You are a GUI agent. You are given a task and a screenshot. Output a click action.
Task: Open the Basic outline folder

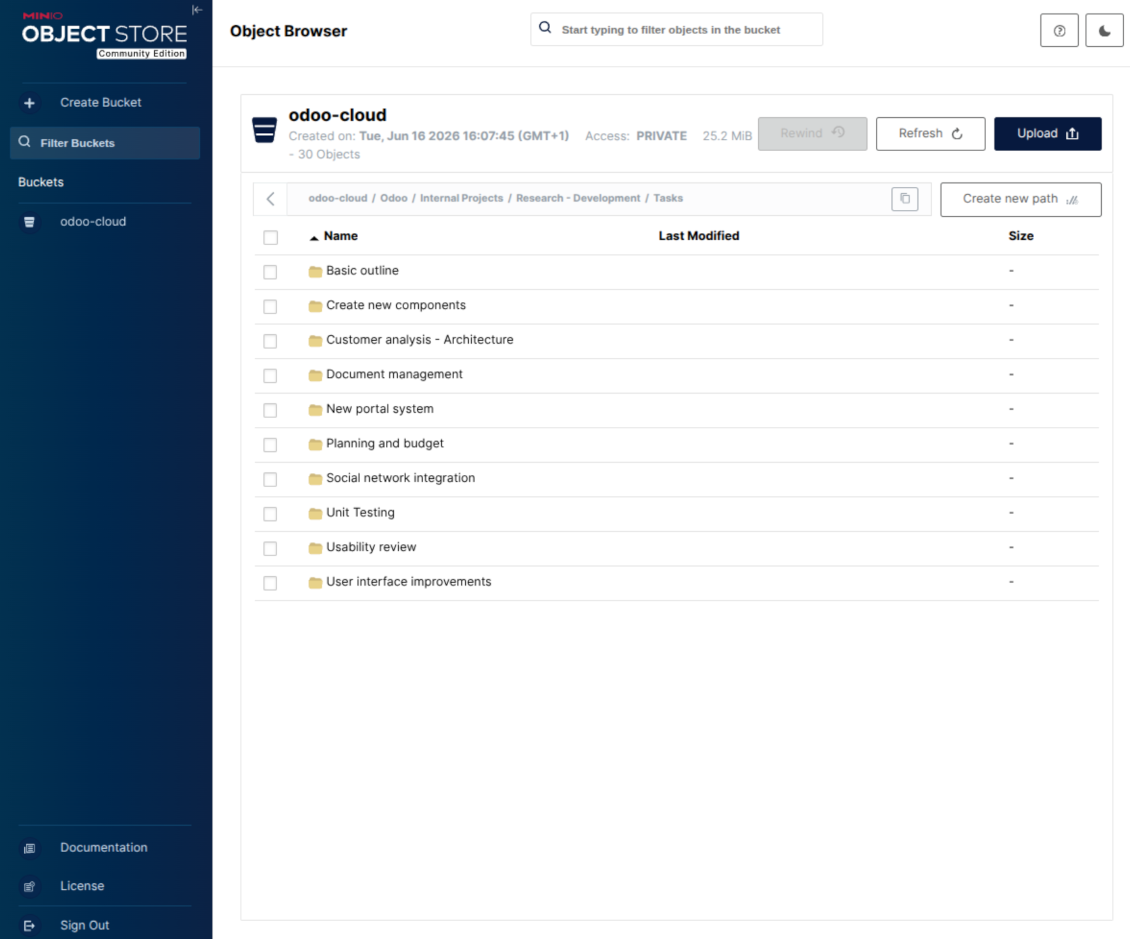coord(362,271)
